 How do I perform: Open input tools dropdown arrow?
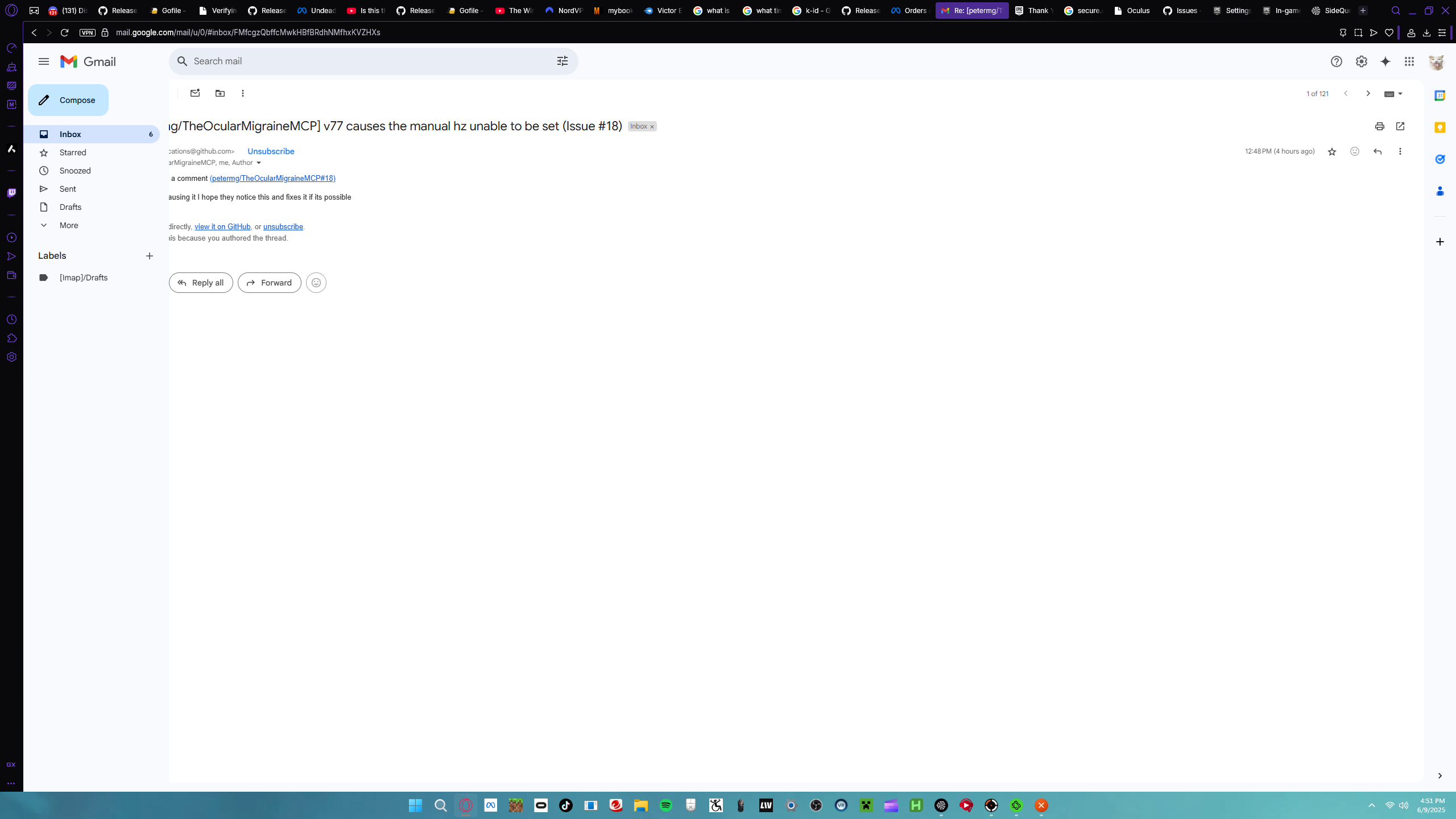1400,94
